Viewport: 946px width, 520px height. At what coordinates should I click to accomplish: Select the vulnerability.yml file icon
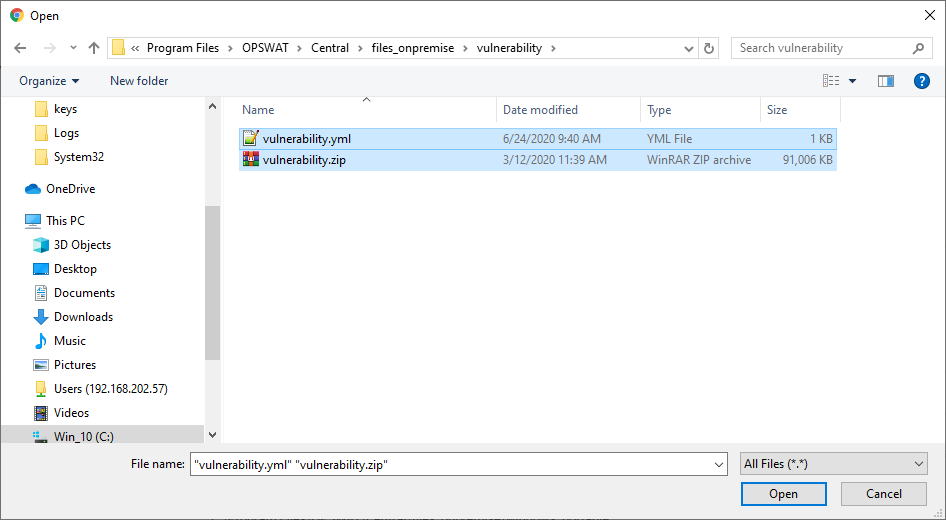point(251,139)
